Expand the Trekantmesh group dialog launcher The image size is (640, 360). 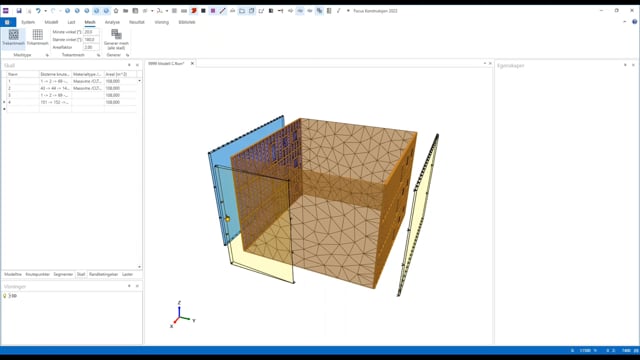[98, 55]
